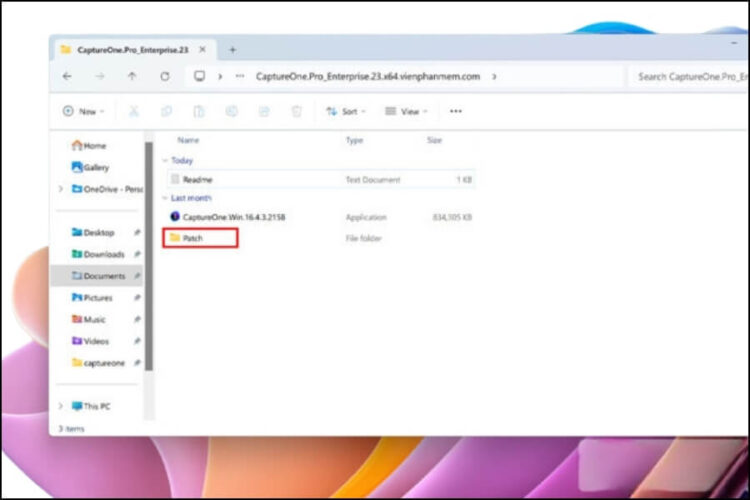
Task: Open the Pictures quick access folder
Action: (92, 298)
